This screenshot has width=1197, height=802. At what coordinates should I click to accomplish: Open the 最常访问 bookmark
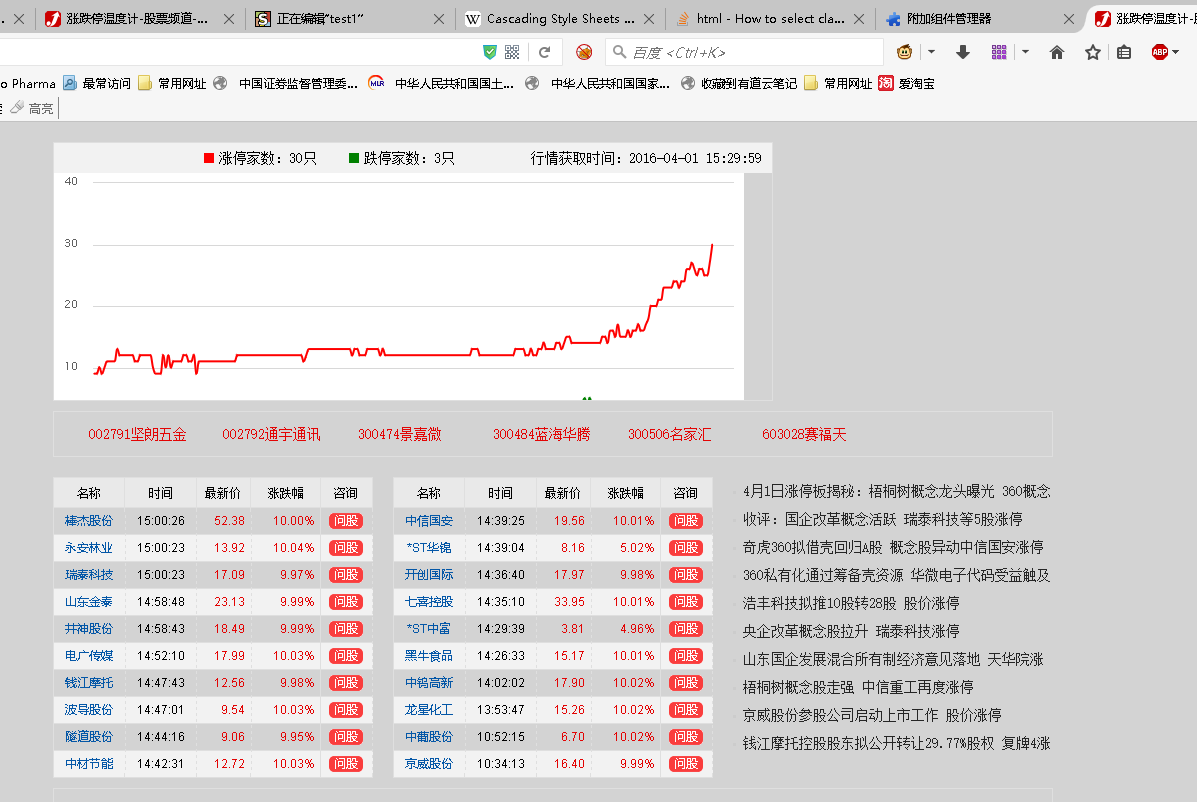(x=97, y=83)
